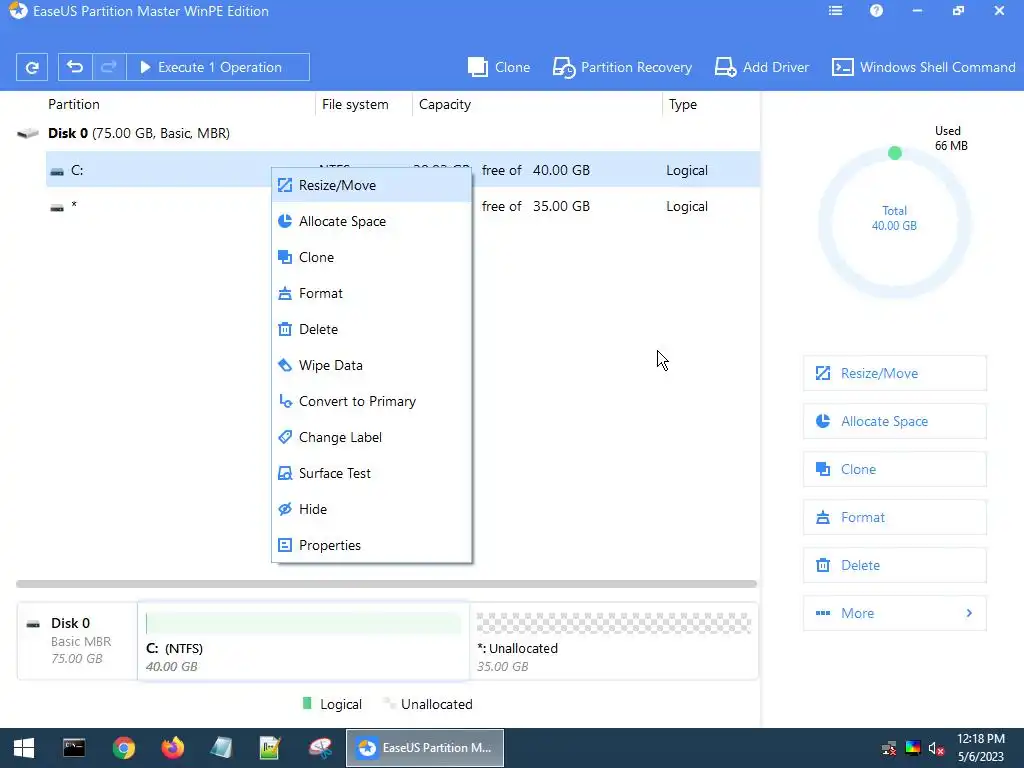Click Clone button in the right panel
This screenshot has width=1024, height=768.
point(895,470)
